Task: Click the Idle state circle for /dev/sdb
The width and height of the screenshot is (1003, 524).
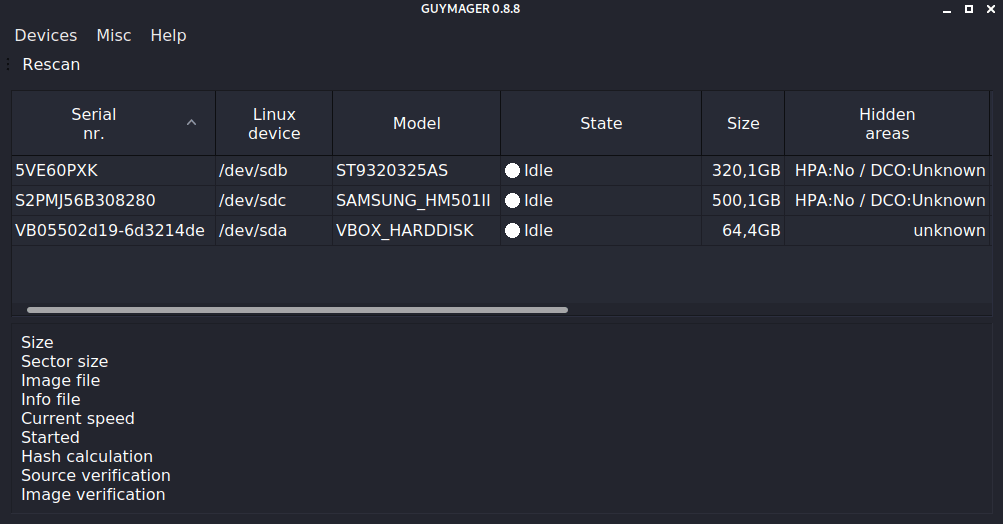Action: click(x=513, y=171)
